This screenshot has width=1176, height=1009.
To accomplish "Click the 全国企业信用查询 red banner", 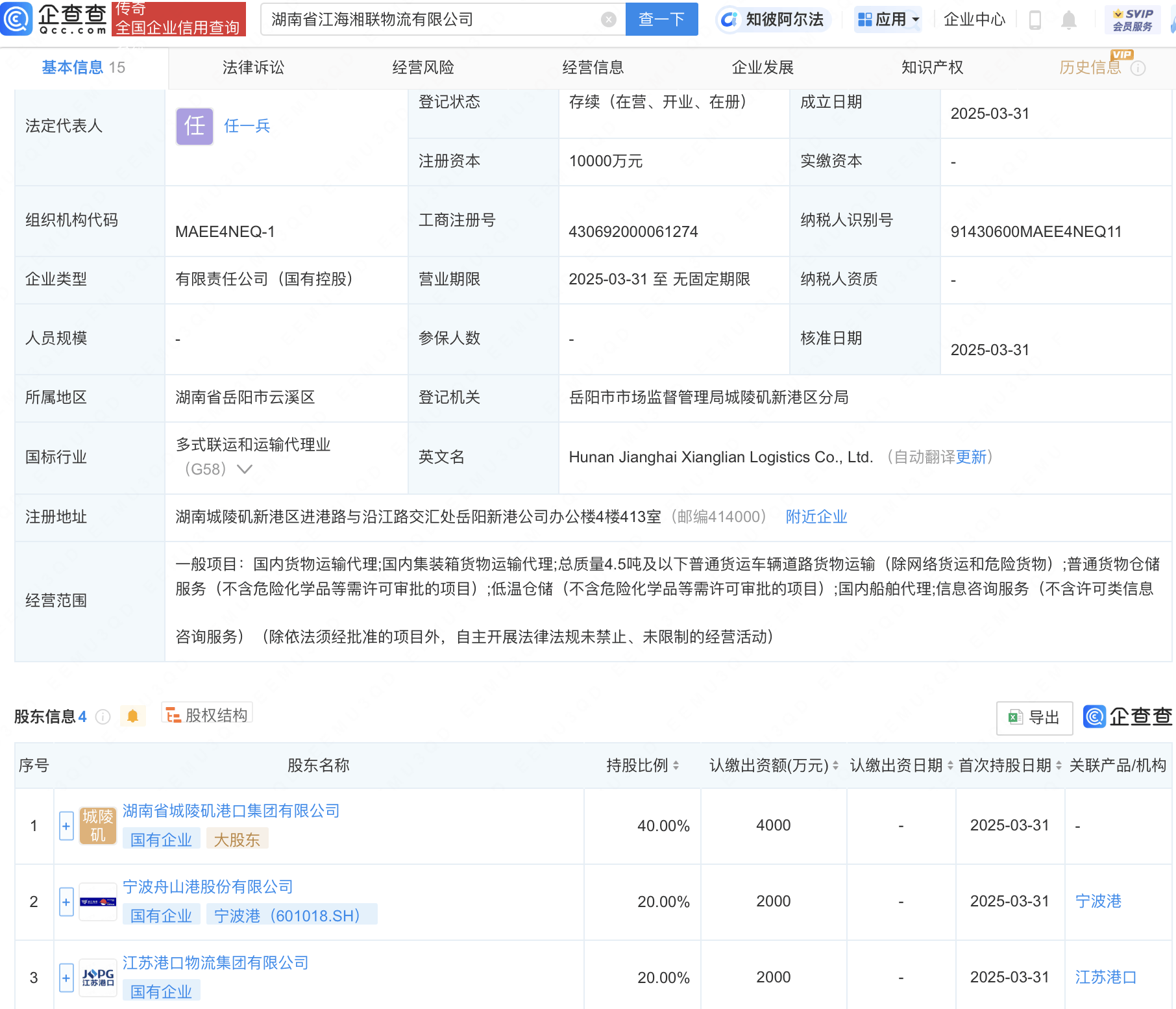I will (178, 19).
